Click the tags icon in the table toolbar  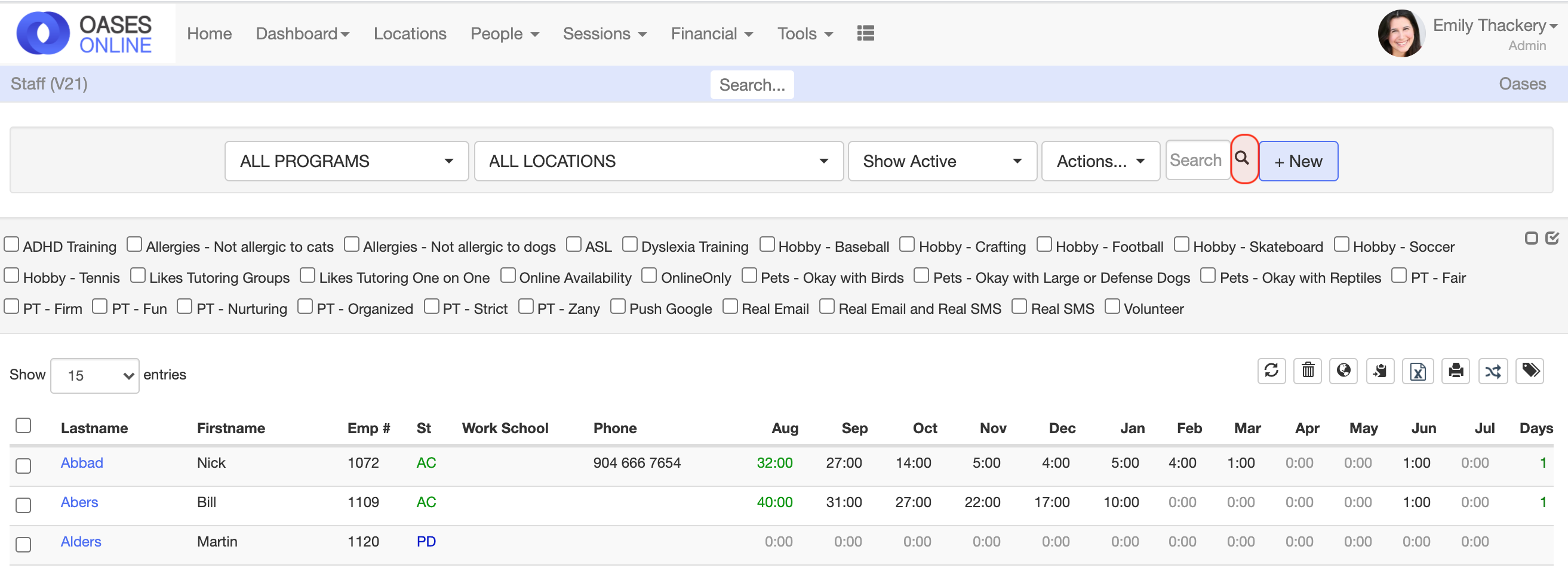(1530, 371)
